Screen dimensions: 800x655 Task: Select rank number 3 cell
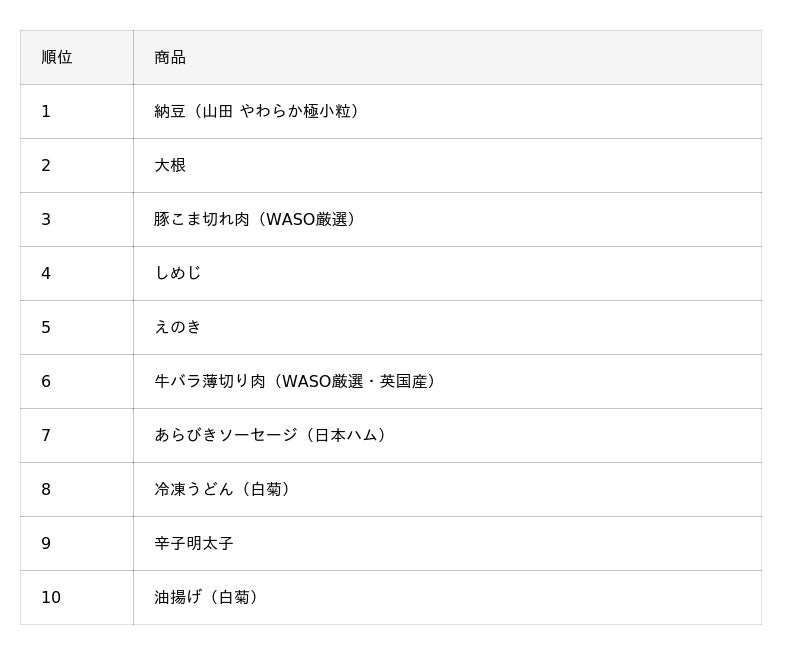[x=77, y=219]
